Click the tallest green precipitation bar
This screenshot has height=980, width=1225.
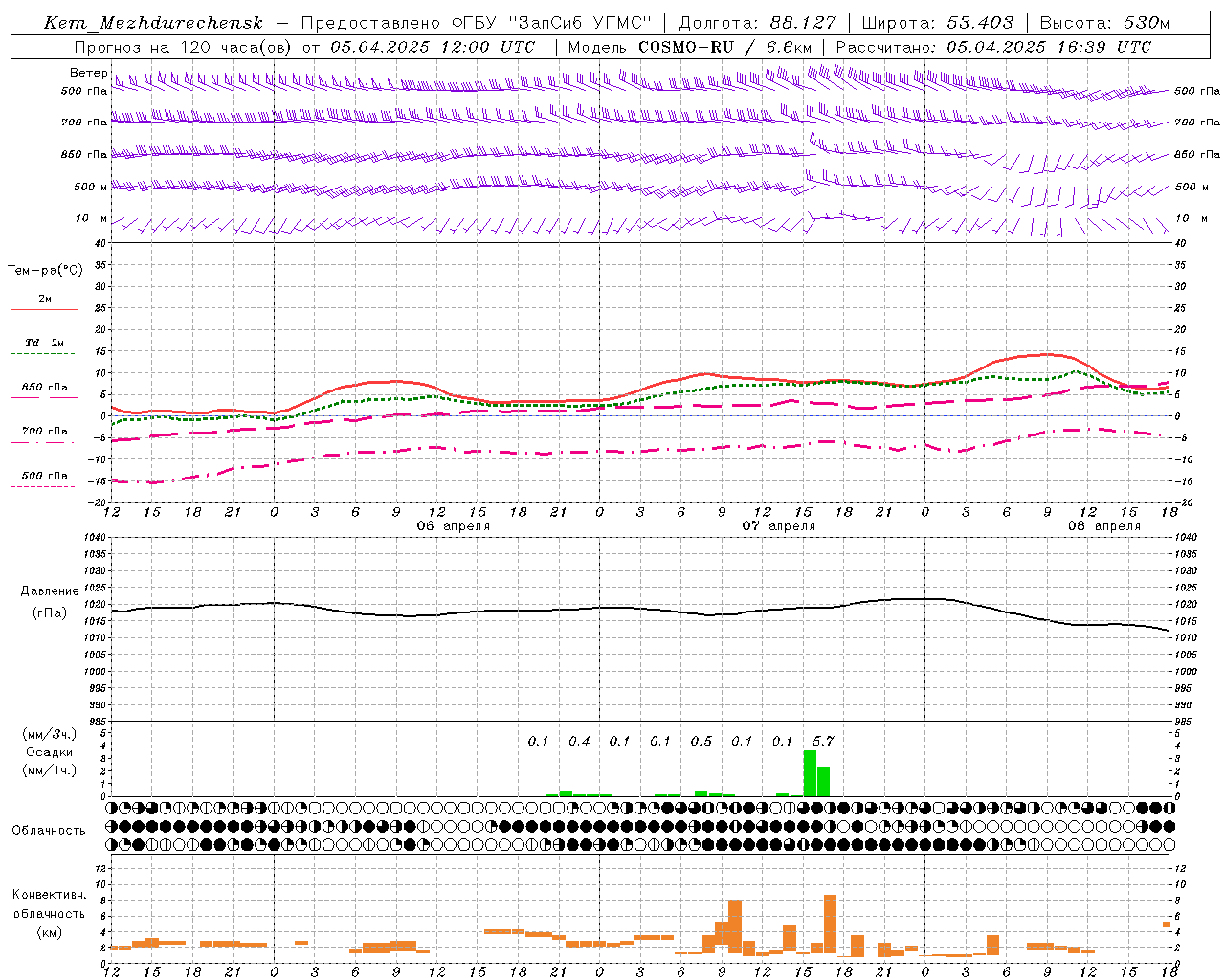click(810, 773)
